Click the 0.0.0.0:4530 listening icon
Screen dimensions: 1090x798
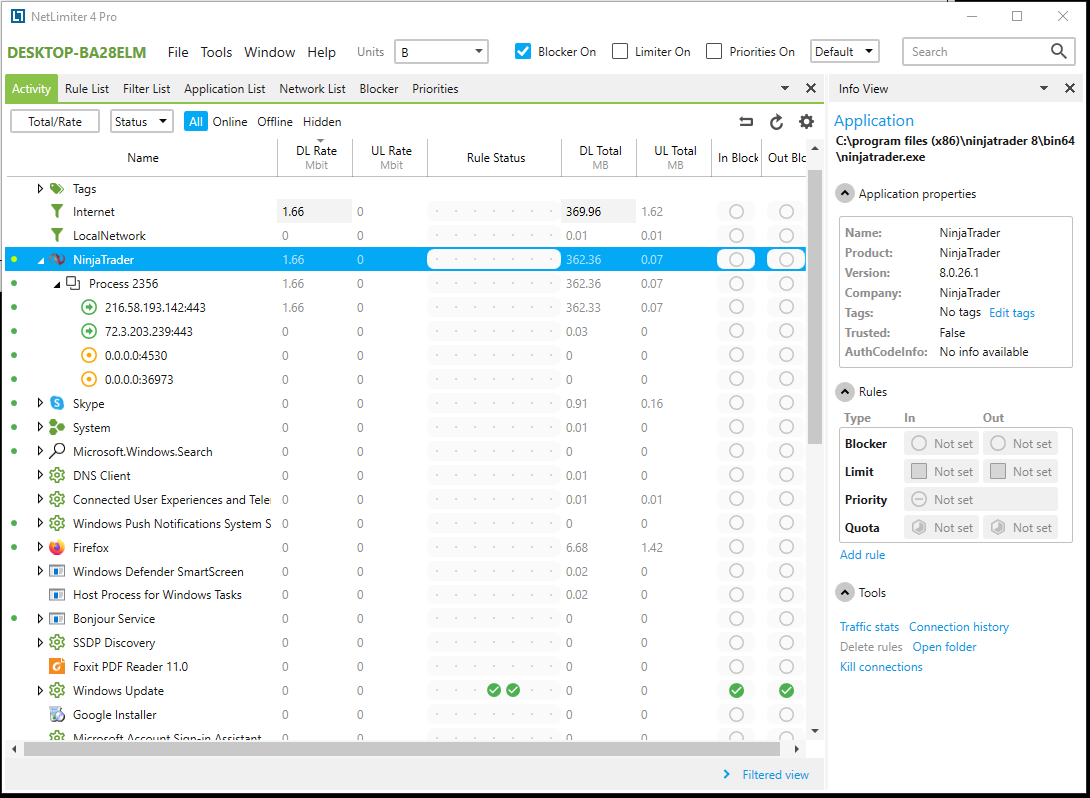tap(89, 355)
